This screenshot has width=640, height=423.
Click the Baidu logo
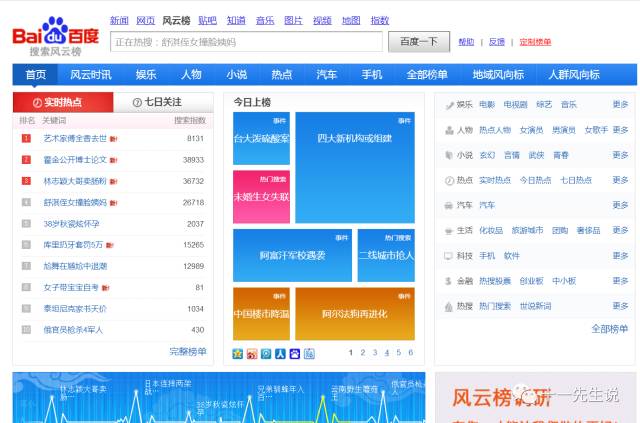click(x=55, y=35)
